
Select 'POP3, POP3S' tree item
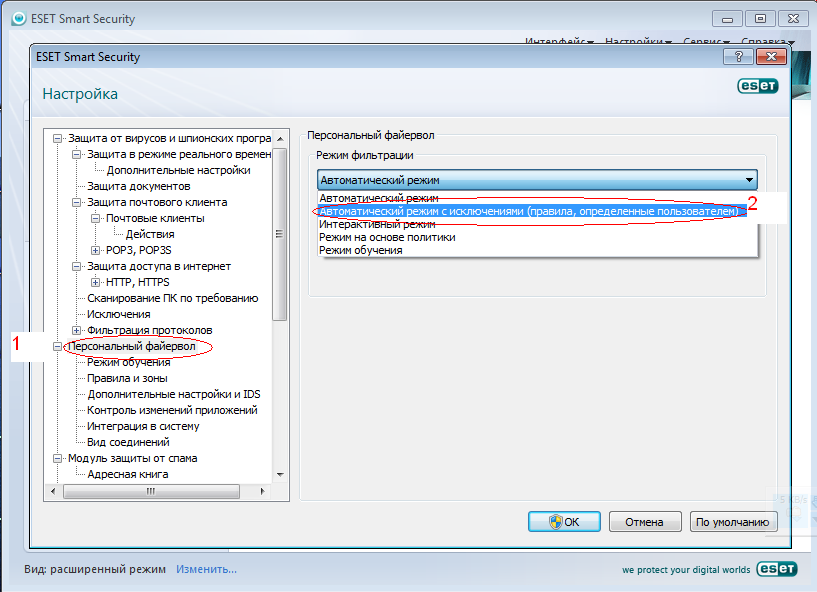(139, 250)
